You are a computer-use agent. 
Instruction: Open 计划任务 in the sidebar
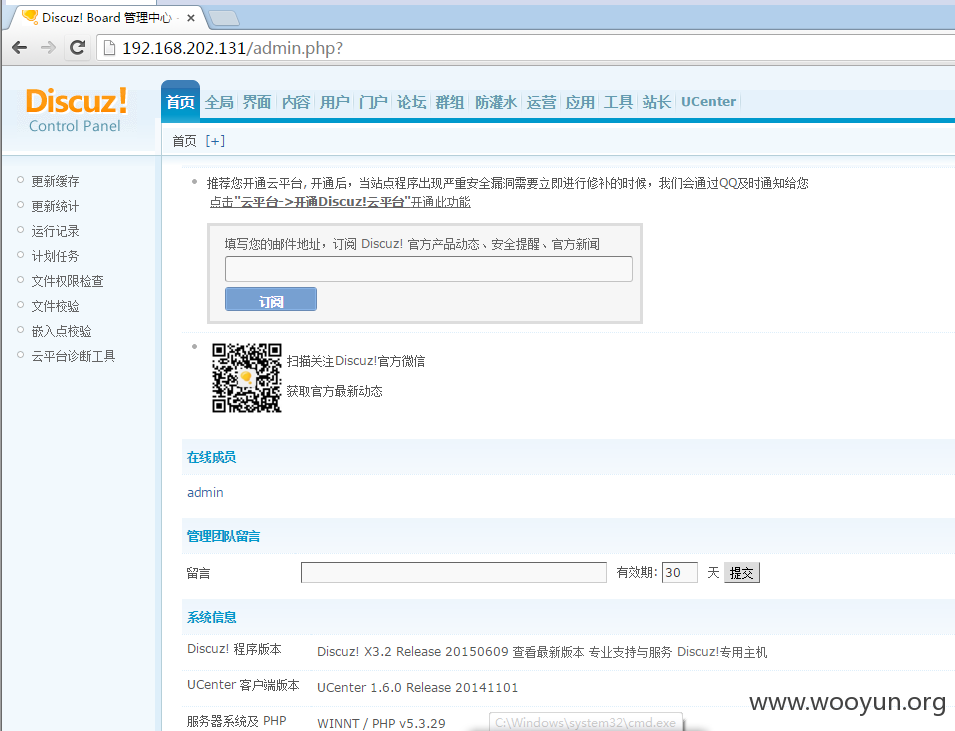55,256
